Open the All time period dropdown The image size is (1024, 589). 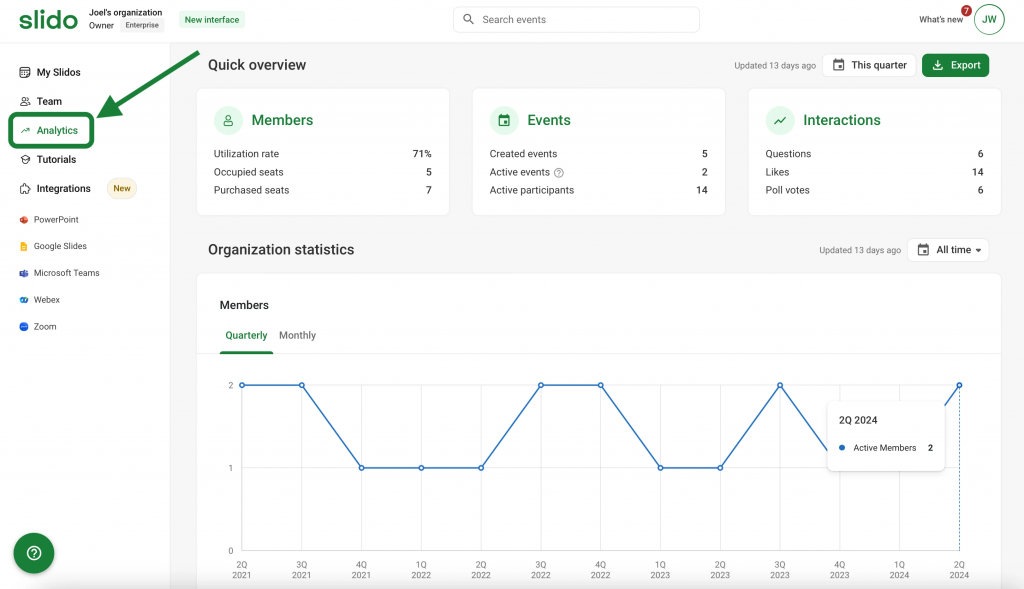(948, 250)
